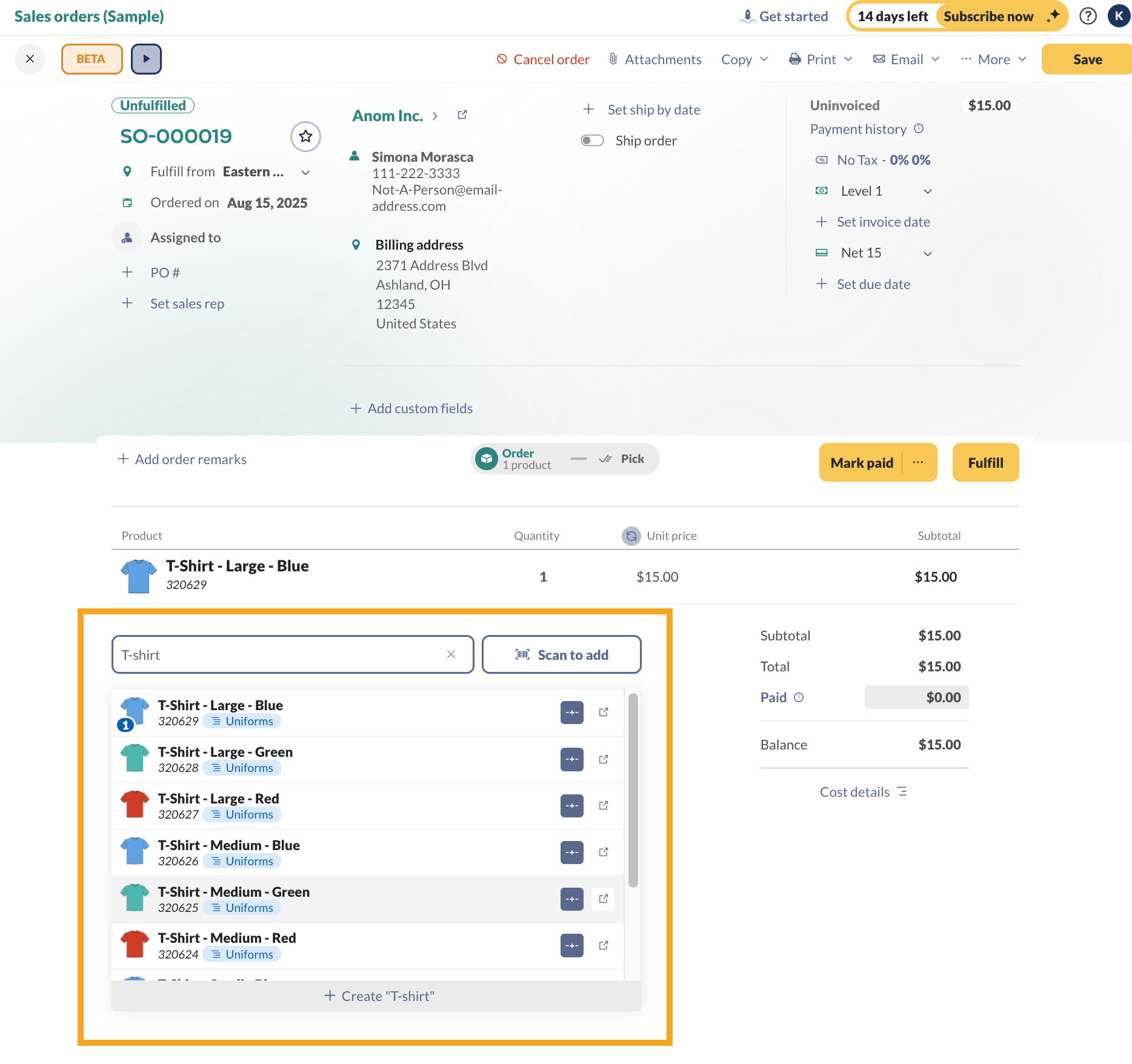Click the Scan to add barcode icon

tap(521, 654)
